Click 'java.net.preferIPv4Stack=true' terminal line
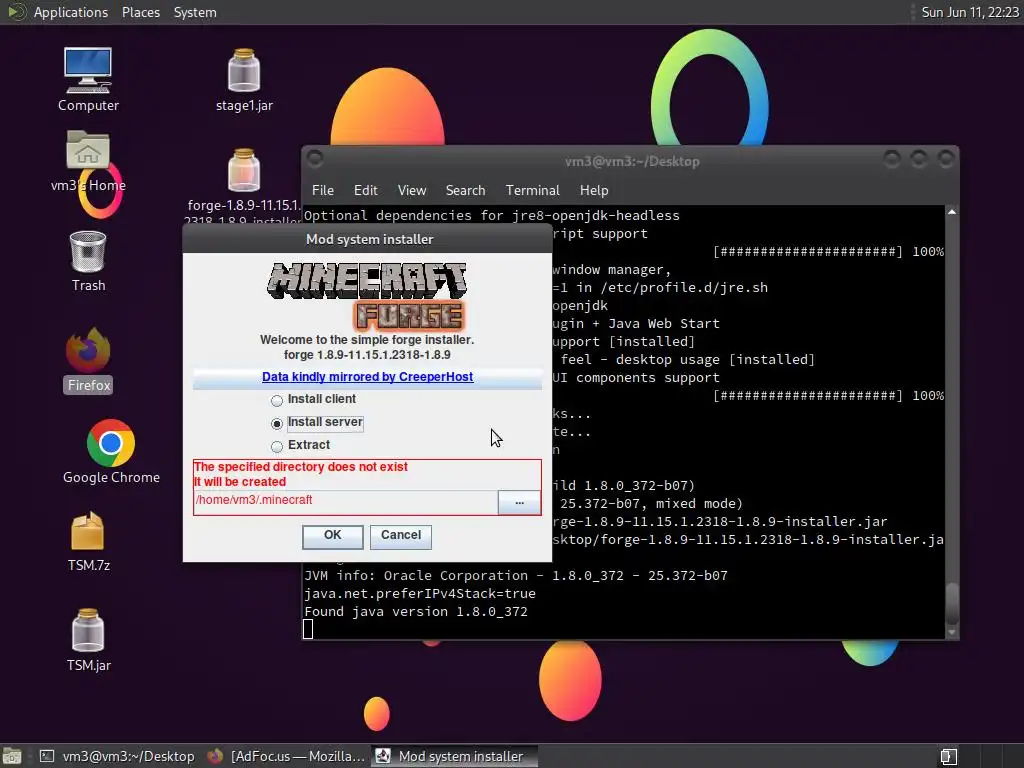The image size is (1024, 768). pyautogui.click(x=420, y=594)
